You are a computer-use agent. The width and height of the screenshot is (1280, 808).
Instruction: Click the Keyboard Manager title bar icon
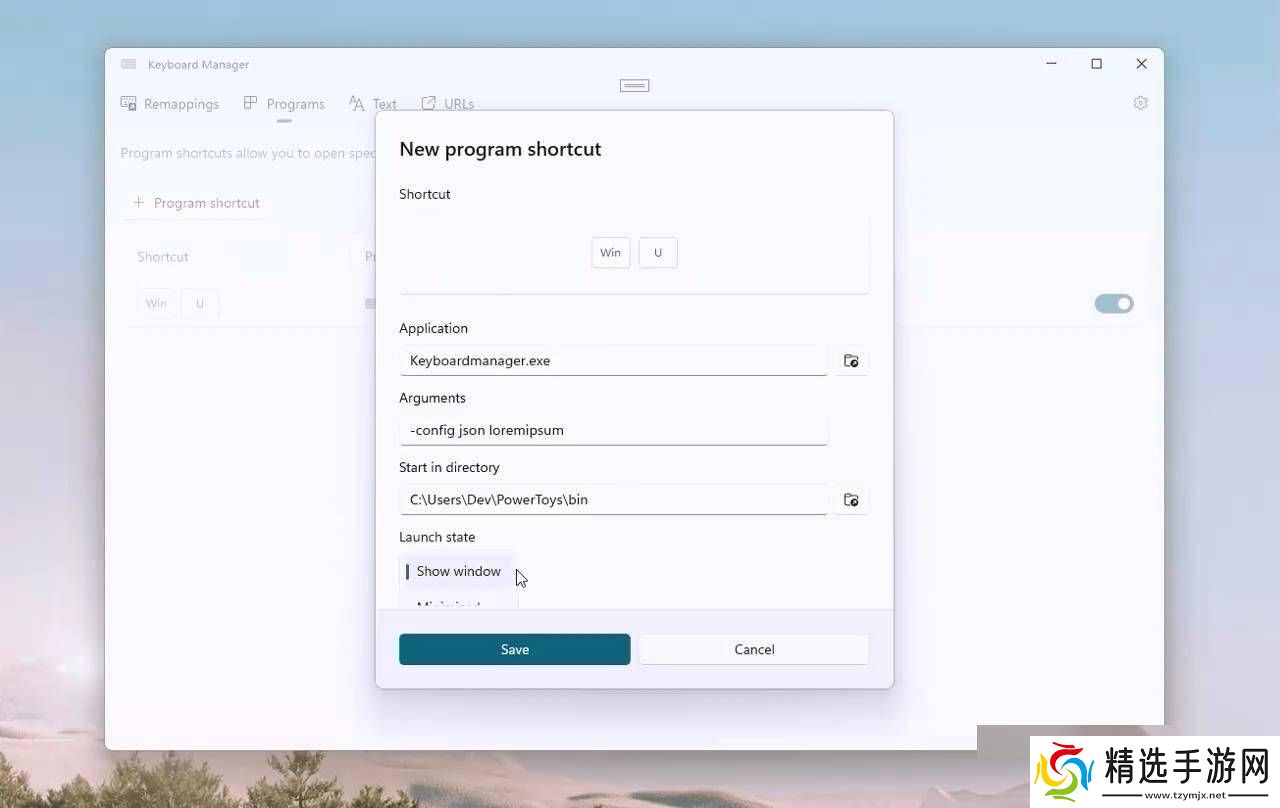(x=128, y=64)
